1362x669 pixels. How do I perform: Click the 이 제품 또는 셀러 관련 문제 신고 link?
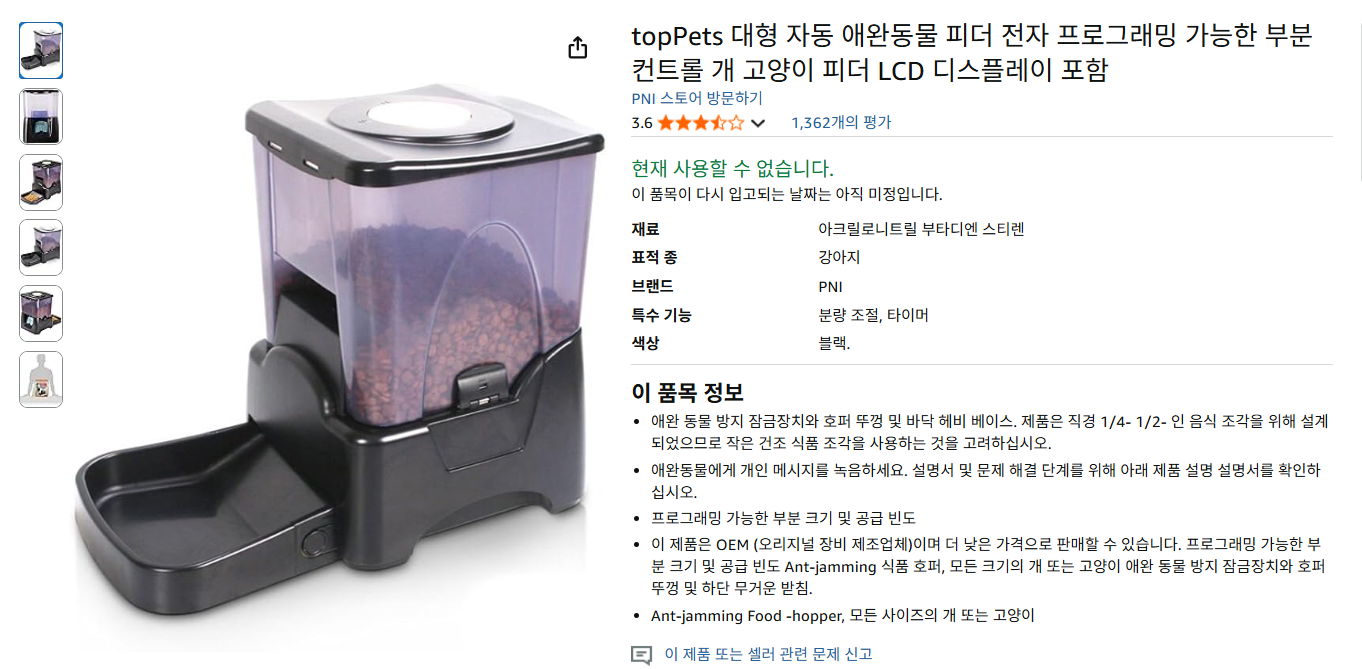768,655
